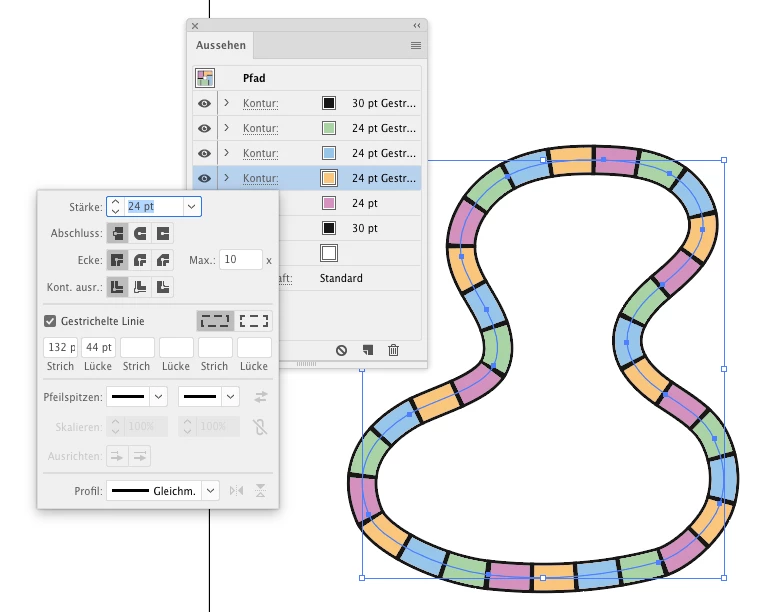
Task: Expand the green Kontur row
Action: coord(226,128)
